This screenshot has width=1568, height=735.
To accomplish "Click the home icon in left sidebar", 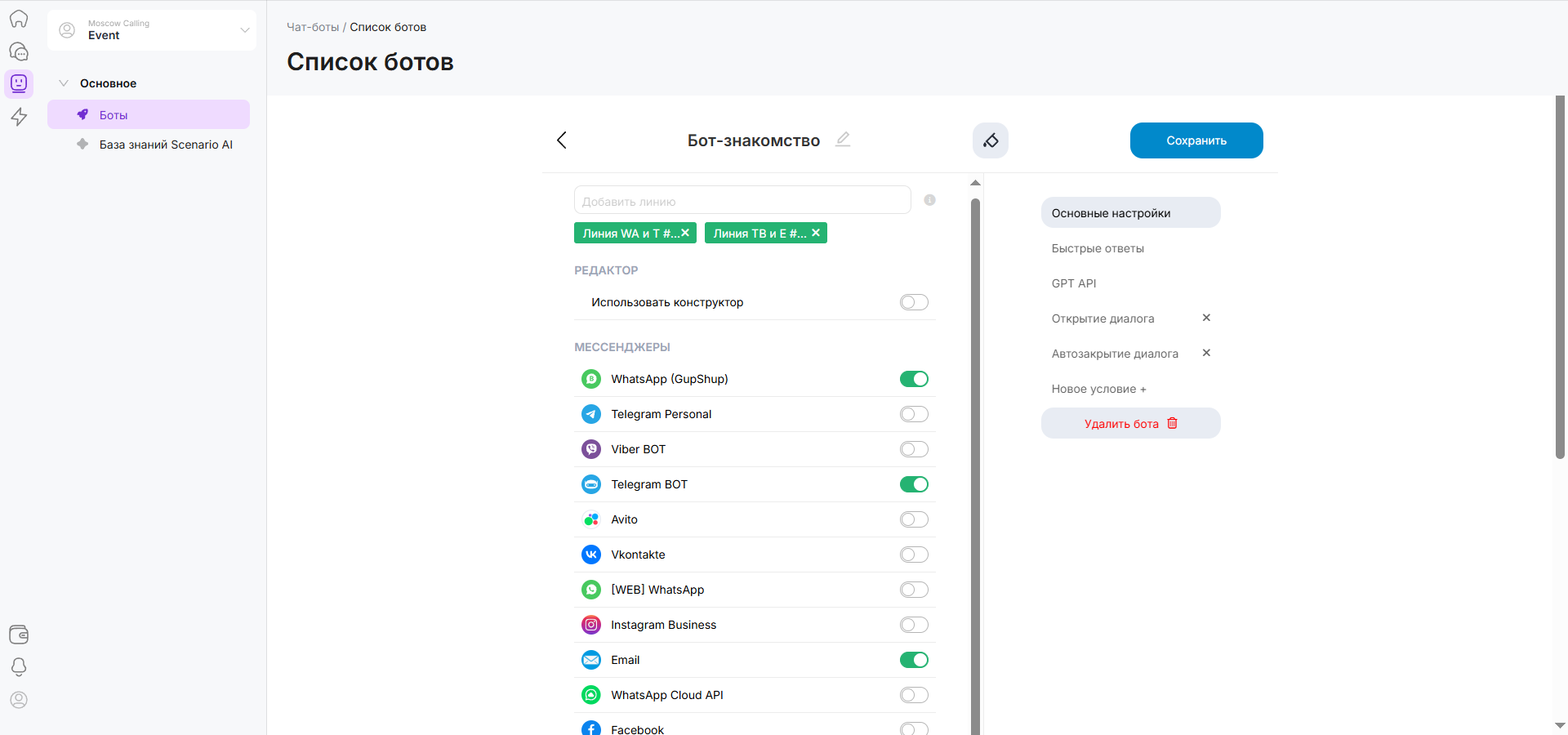I will click(x=19, y=19).
